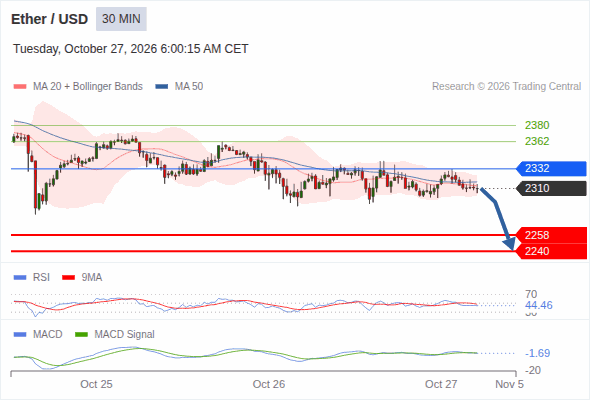Click the Oct 27 date axis label
Screen dimensions: 590x400
tap(441, 384)
